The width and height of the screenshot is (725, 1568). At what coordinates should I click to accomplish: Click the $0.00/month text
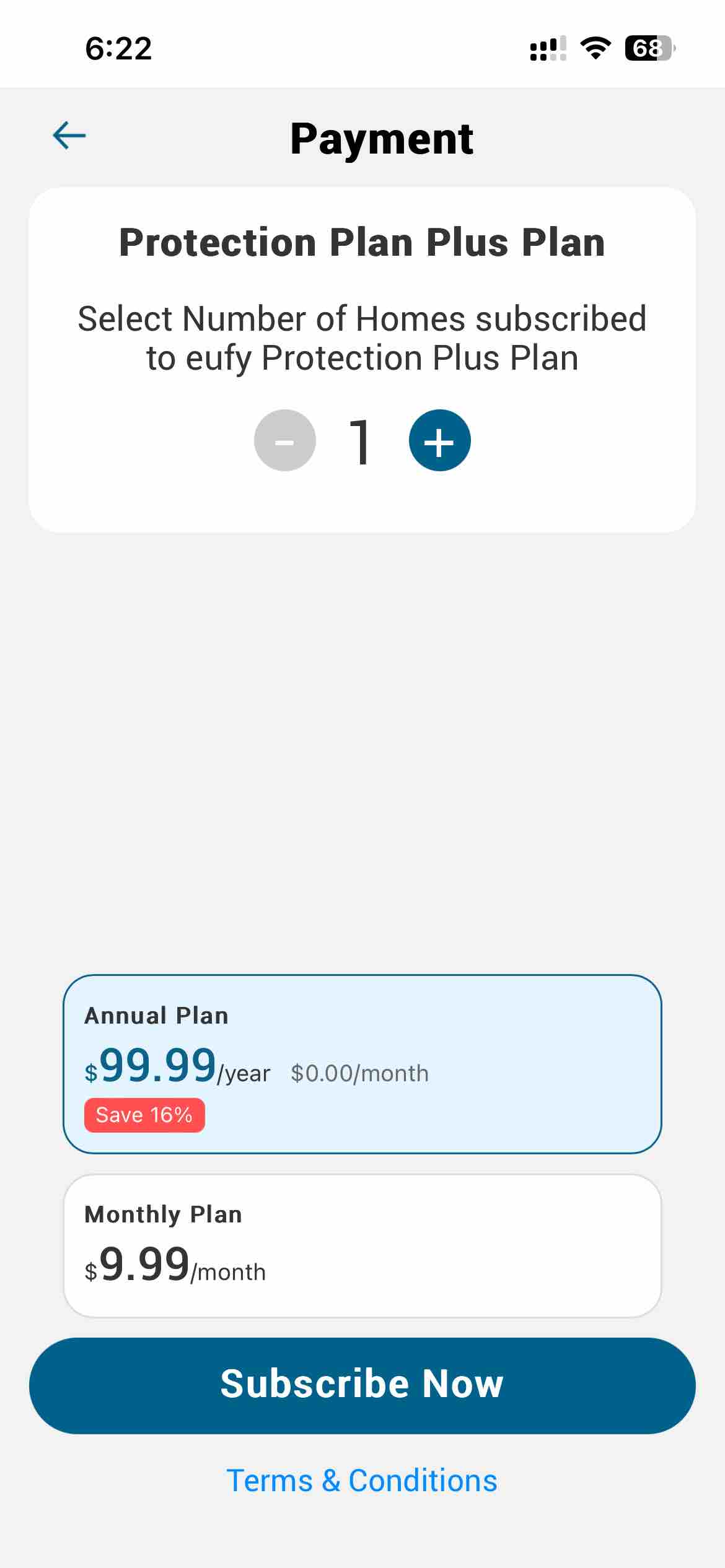359,1073
